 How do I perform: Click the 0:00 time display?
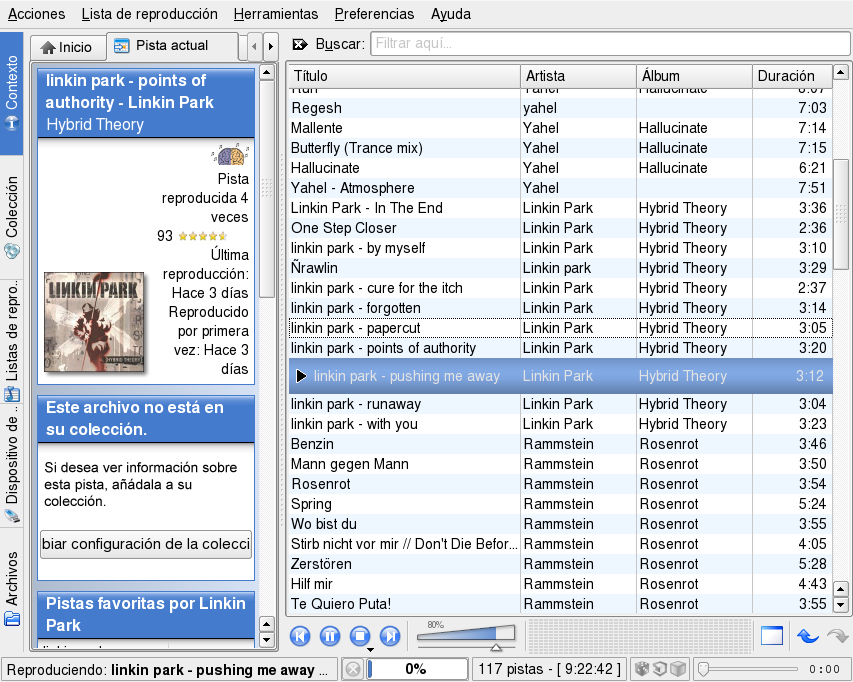pyautogui.click(x=824, y=669)
